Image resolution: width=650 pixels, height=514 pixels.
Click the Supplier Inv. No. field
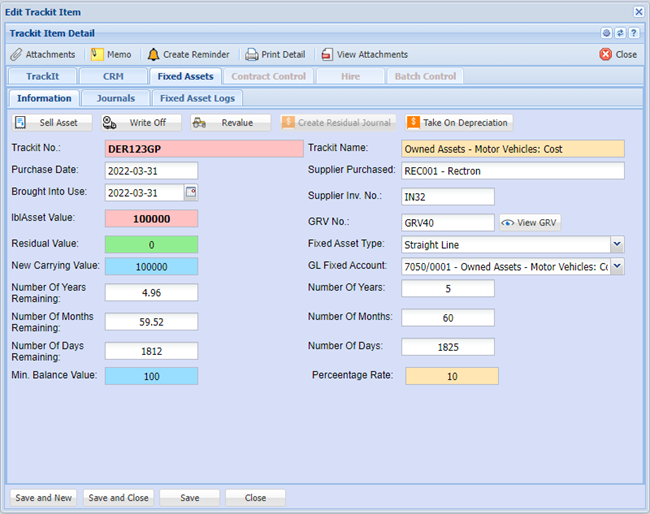[x=447, y=196]
